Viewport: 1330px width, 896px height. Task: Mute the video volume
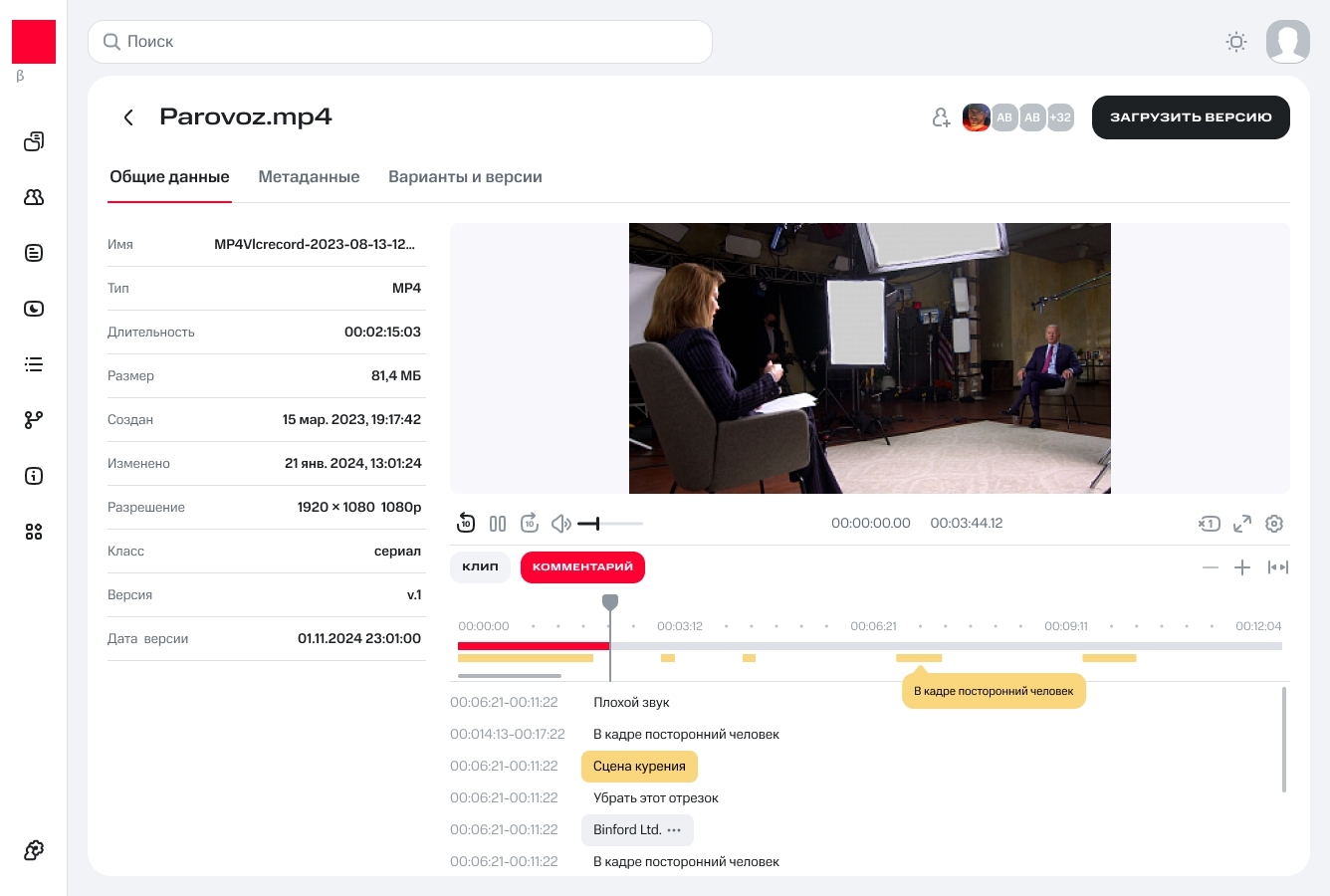(x=560, y=524)
